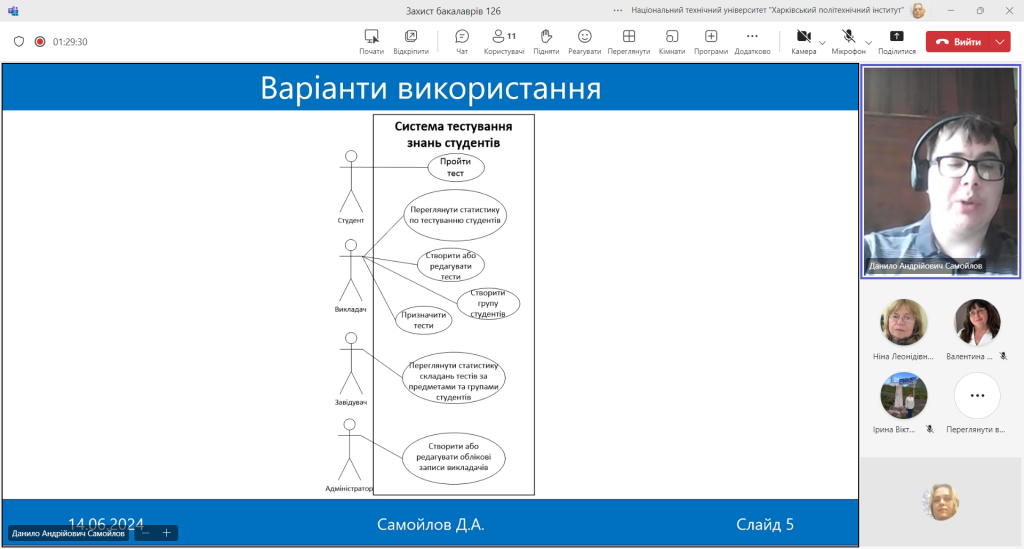Open the Переглянути view options
This screenshot has width=1024, height=549.
click(x=629, y=42)
